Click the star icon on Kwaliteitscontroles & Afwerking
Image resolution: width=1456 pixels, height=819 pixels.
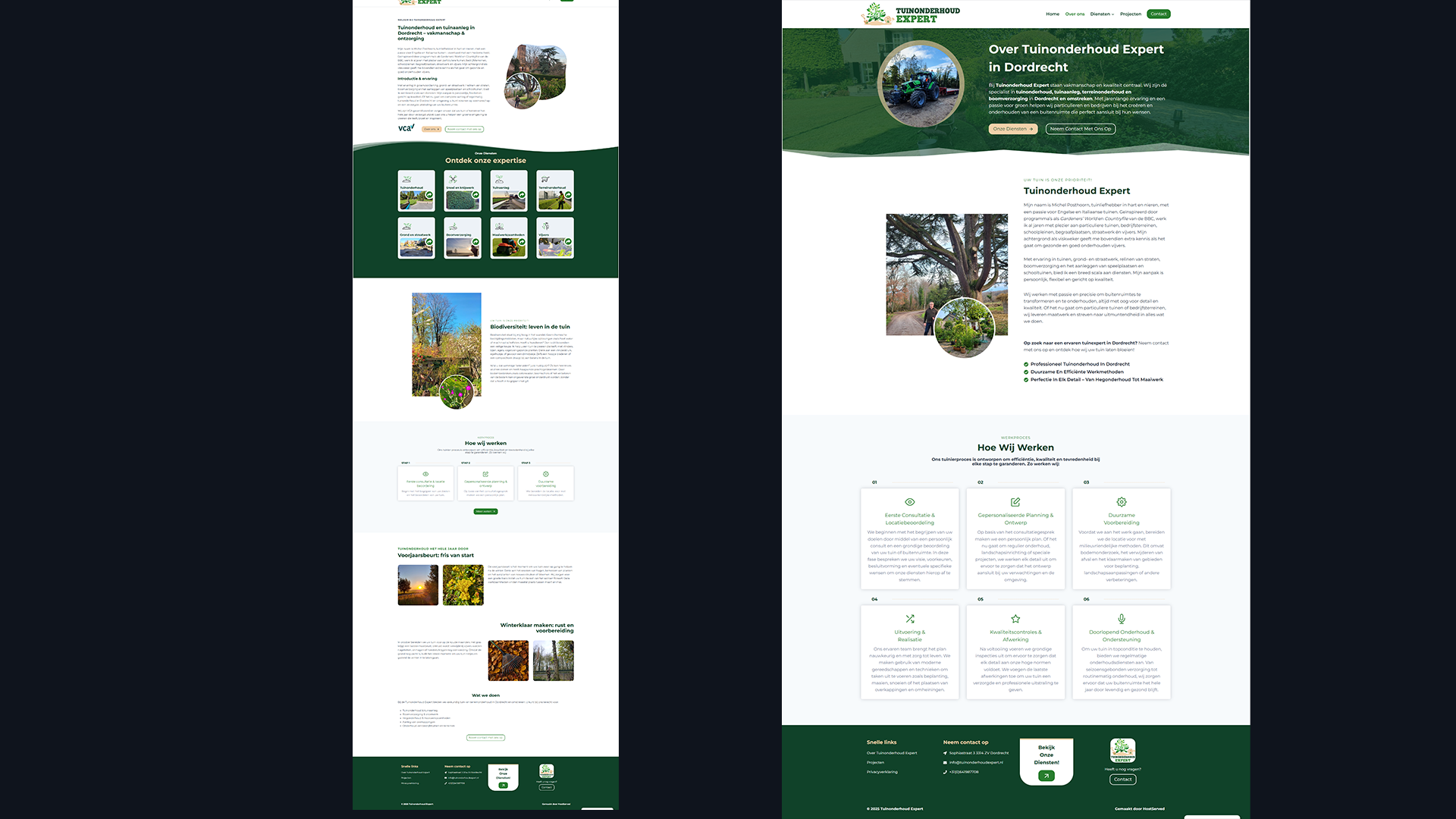pos(1015,618)
